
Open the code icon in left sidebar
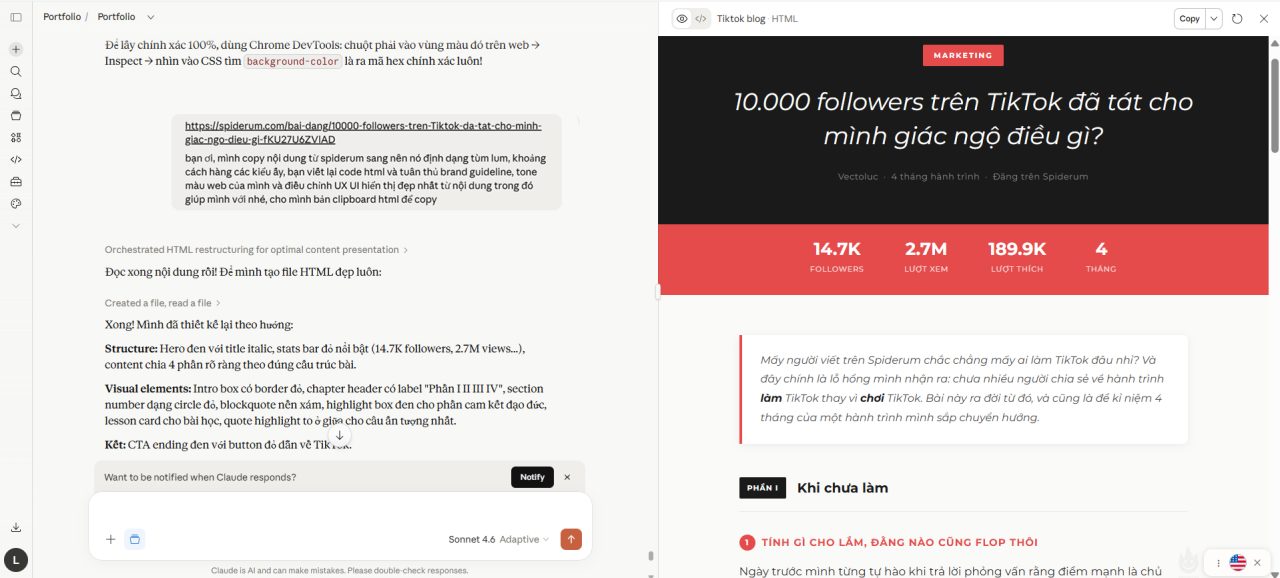(15, 159)
